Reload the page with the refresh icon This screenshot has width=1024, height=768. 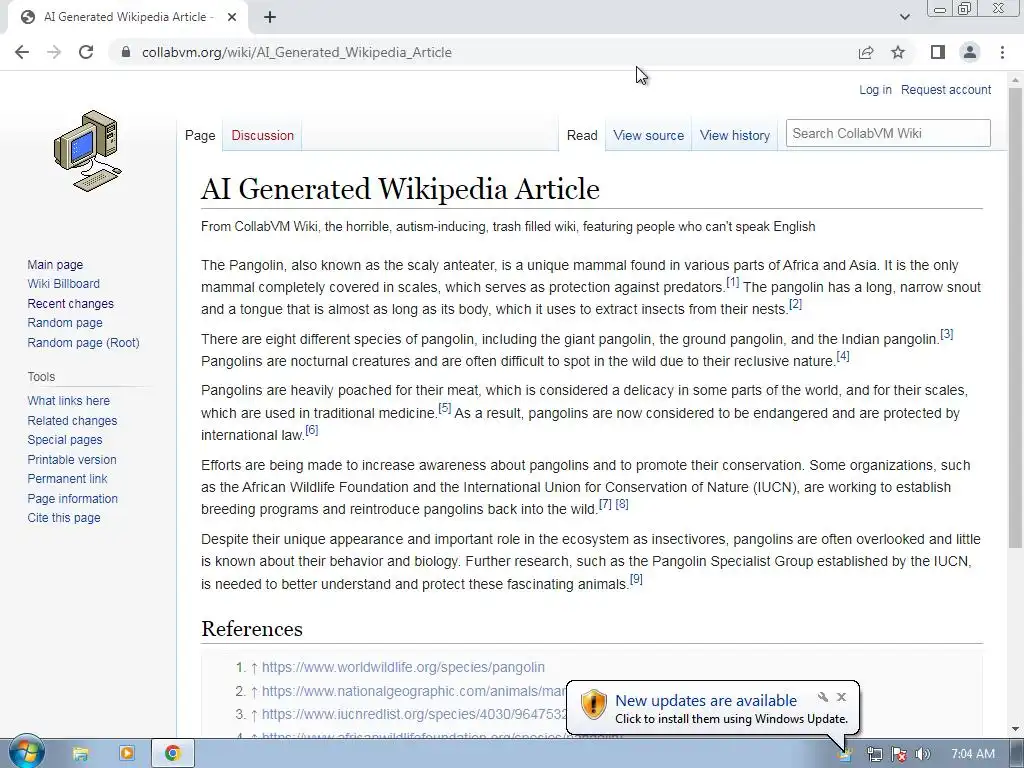click(x=86, y=52)
